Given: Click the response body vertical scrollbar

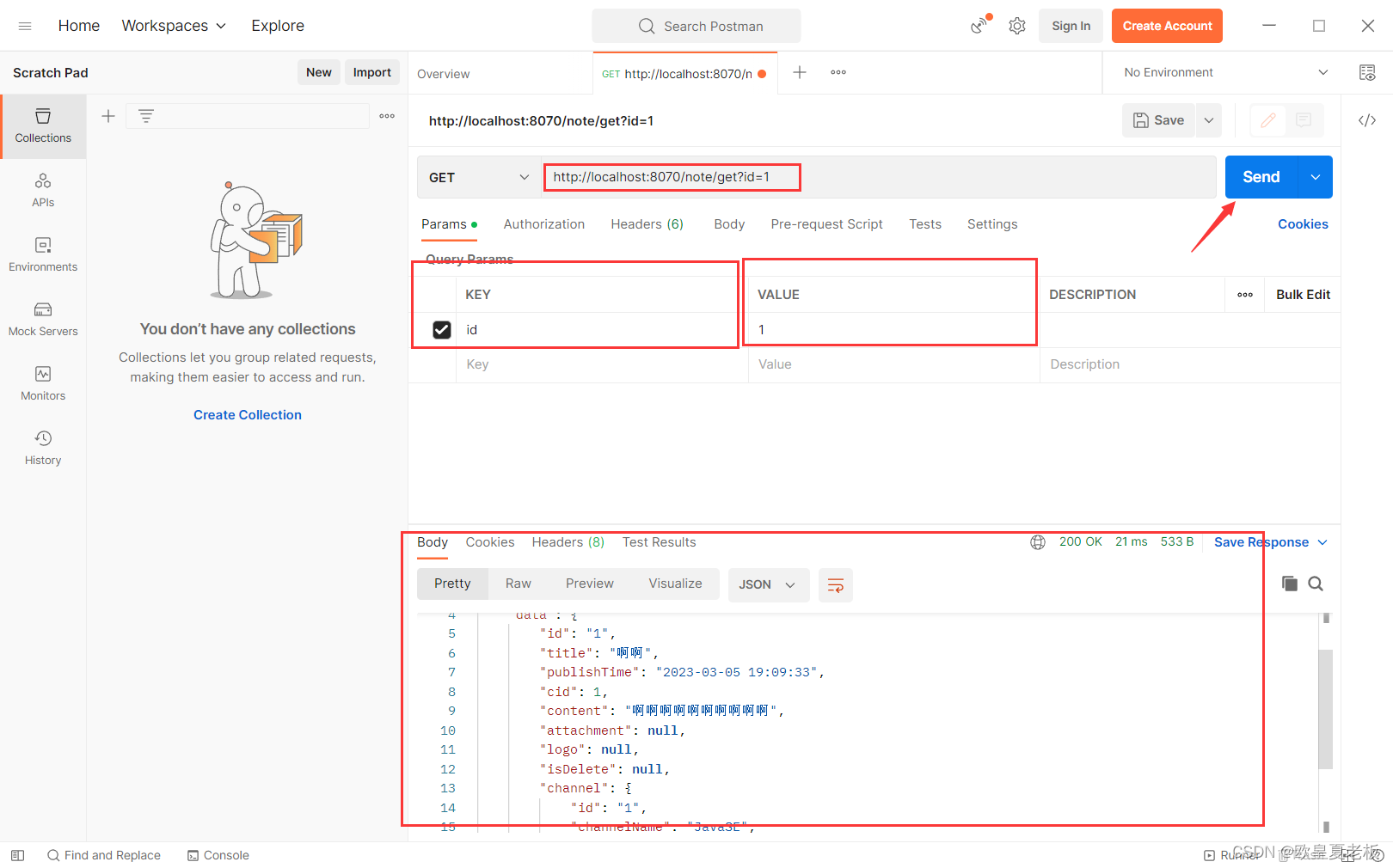Looking at the screenshot, I should 1326,709.
